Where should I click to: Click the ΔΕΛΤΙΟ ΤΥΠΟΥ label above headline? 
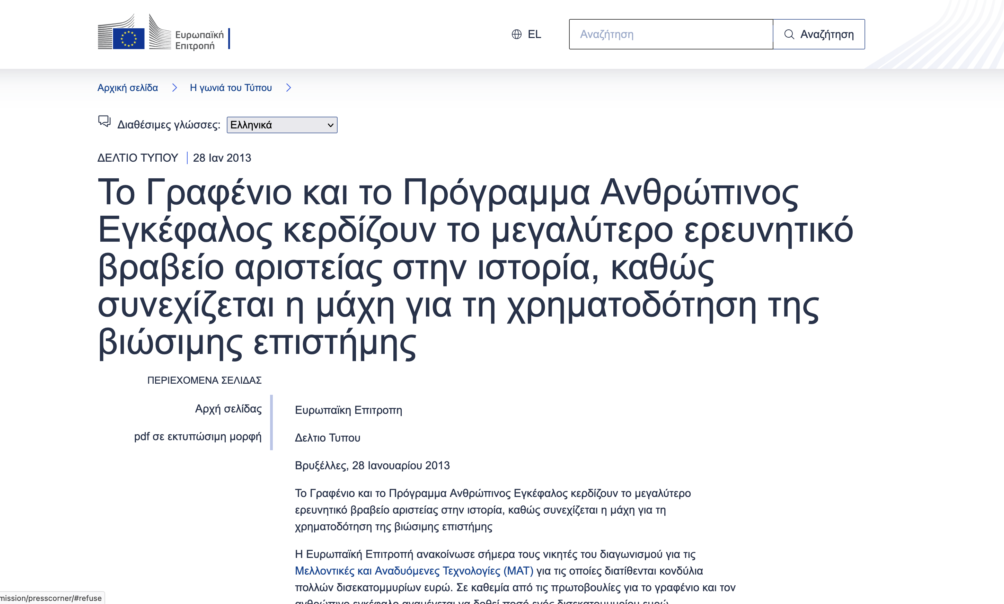[137, 158]
